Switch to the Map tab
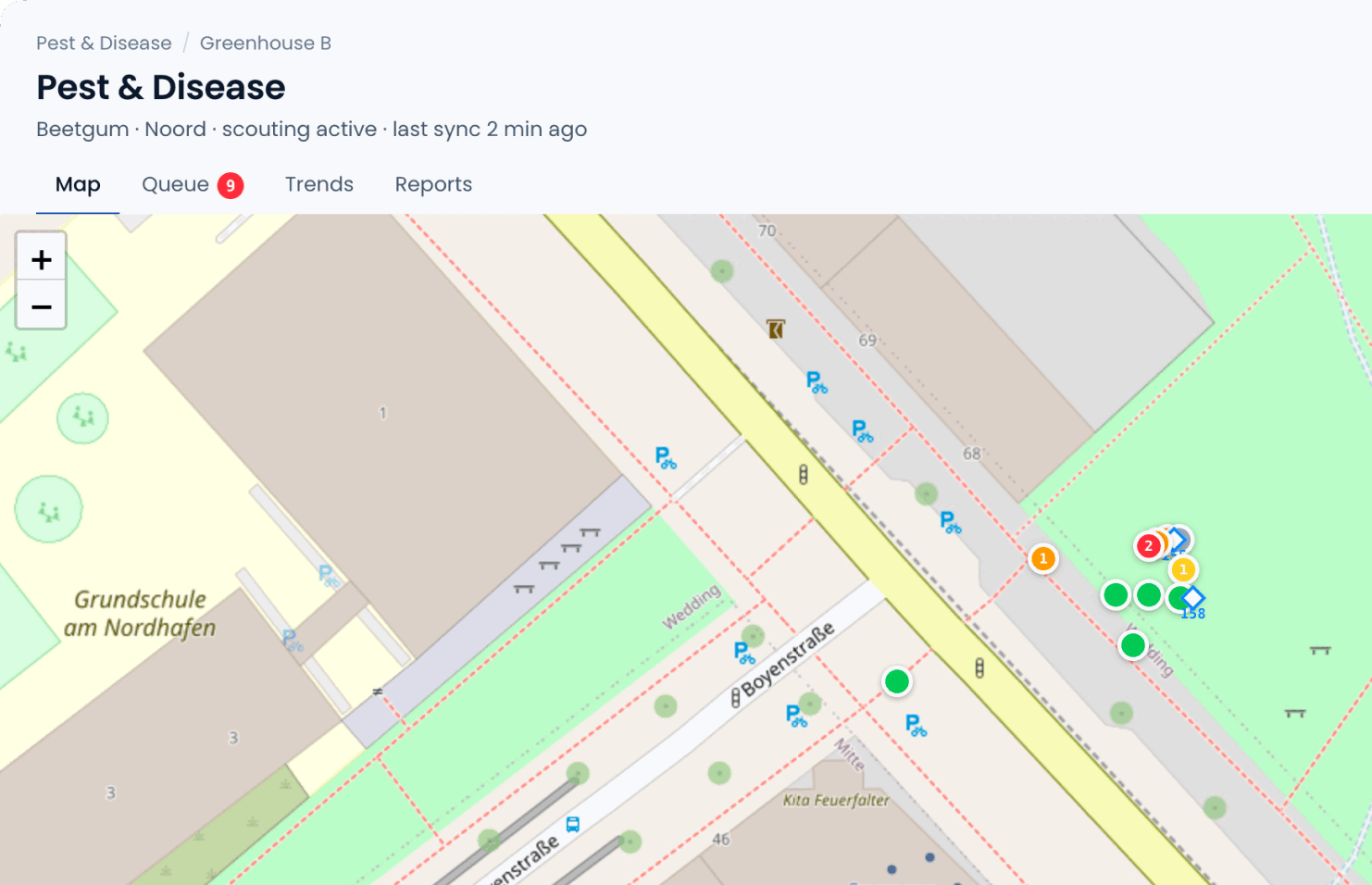The width and height of the screenshot is (1372, 885). (78, 184)
